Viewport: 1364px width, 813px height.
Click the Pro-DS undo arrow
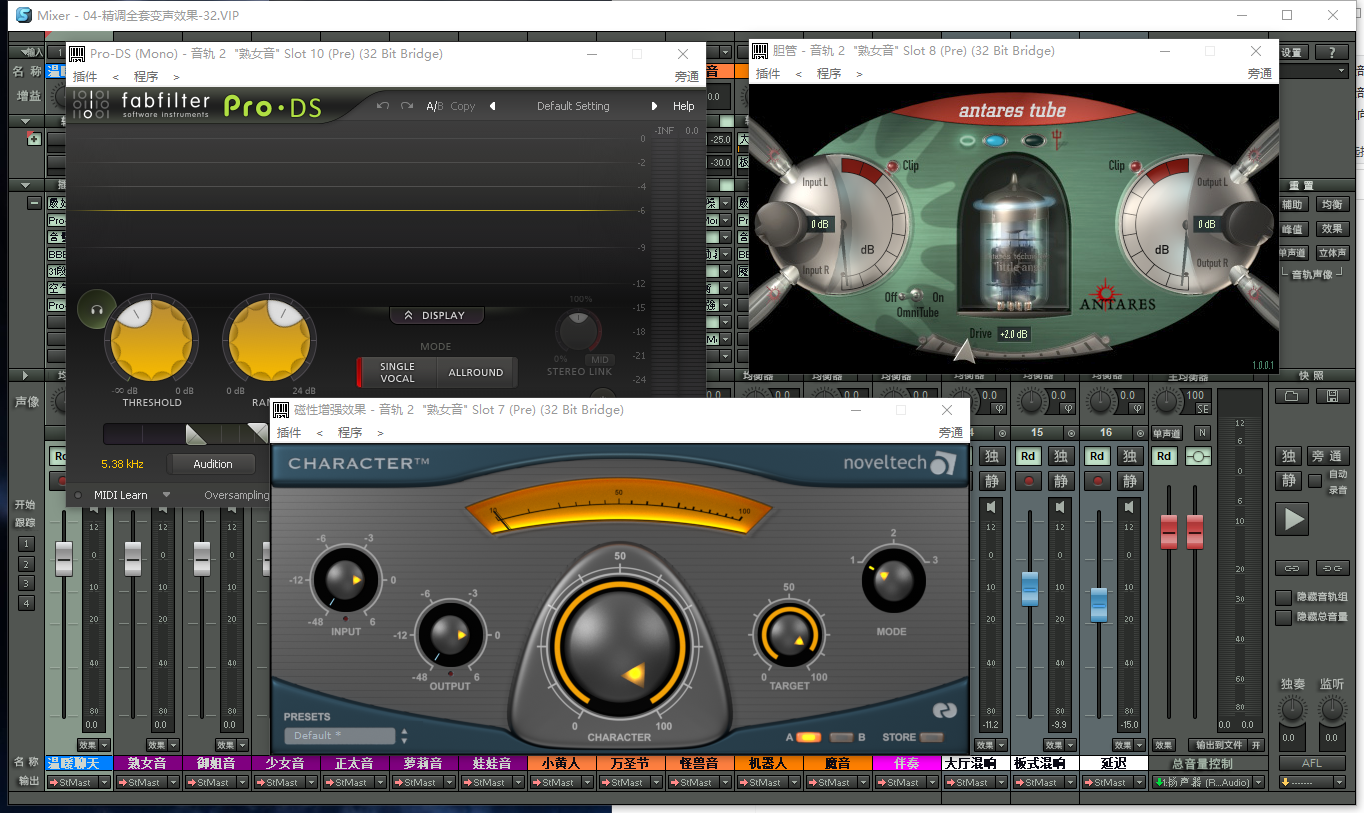coord(382,106)
